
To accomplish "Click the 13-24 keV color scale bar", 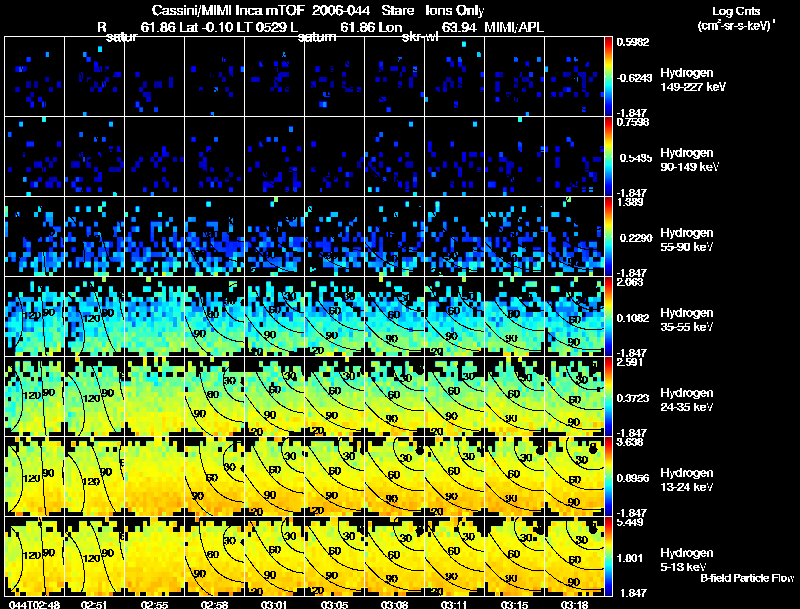I will pos(608,476).
